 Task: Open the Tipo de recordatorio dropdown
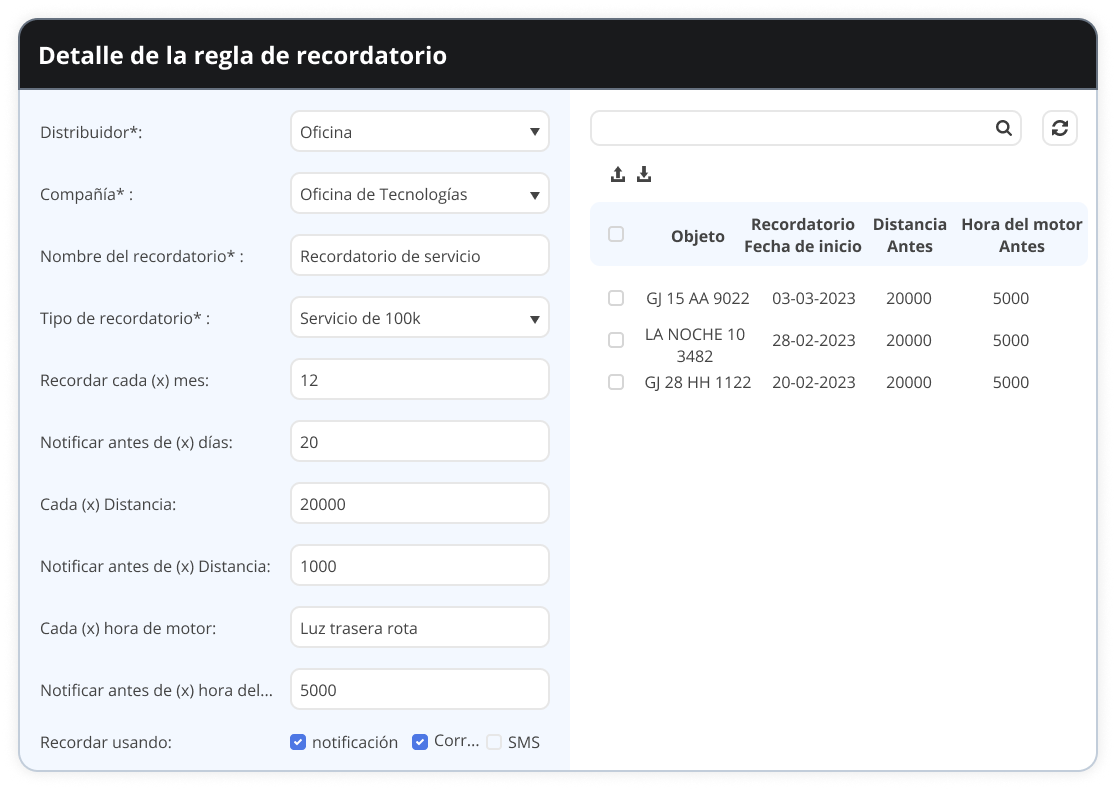[419, 318]
